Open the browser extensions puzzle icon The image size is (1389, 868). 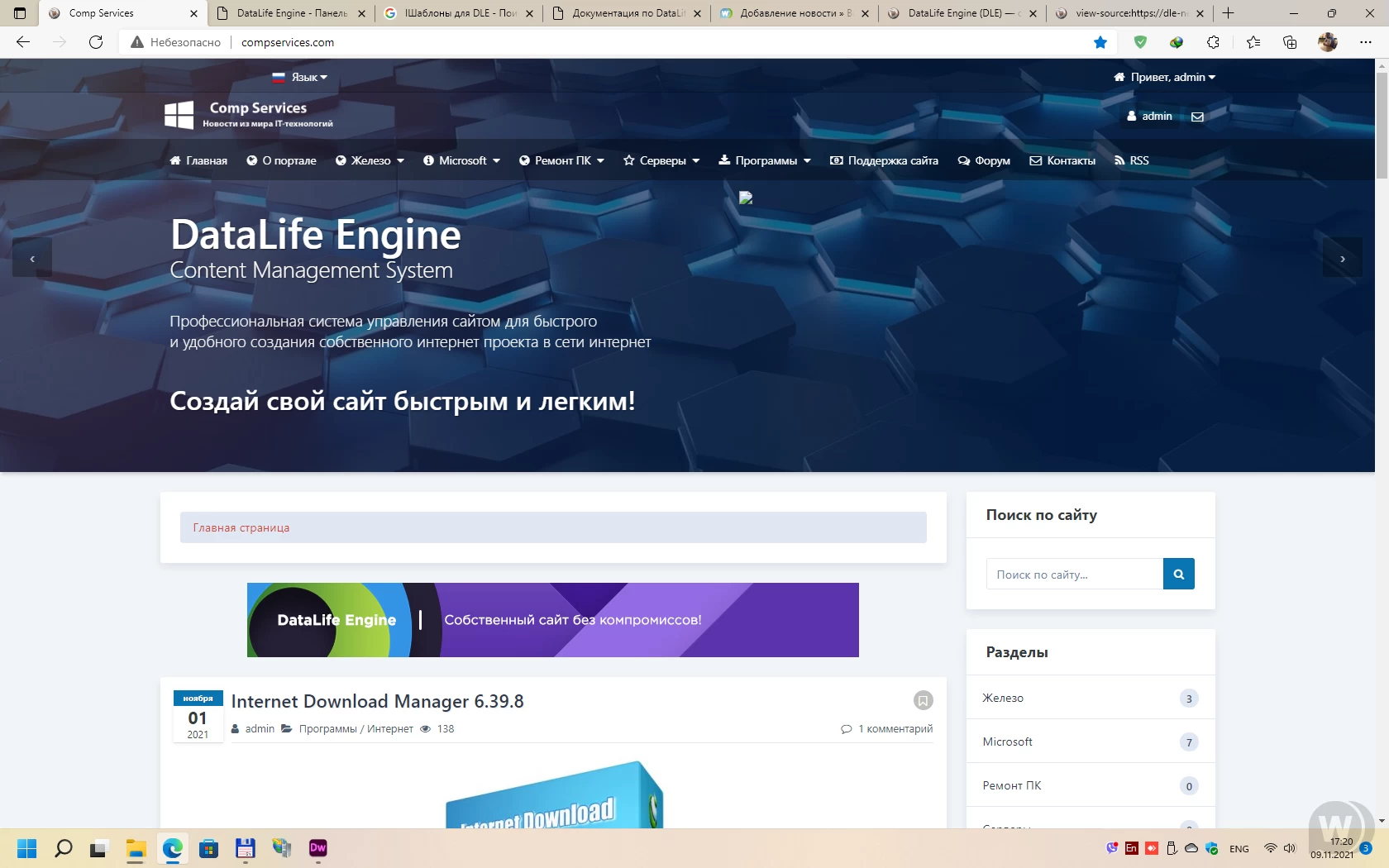pyautogui.click(x=1213, y=42)
